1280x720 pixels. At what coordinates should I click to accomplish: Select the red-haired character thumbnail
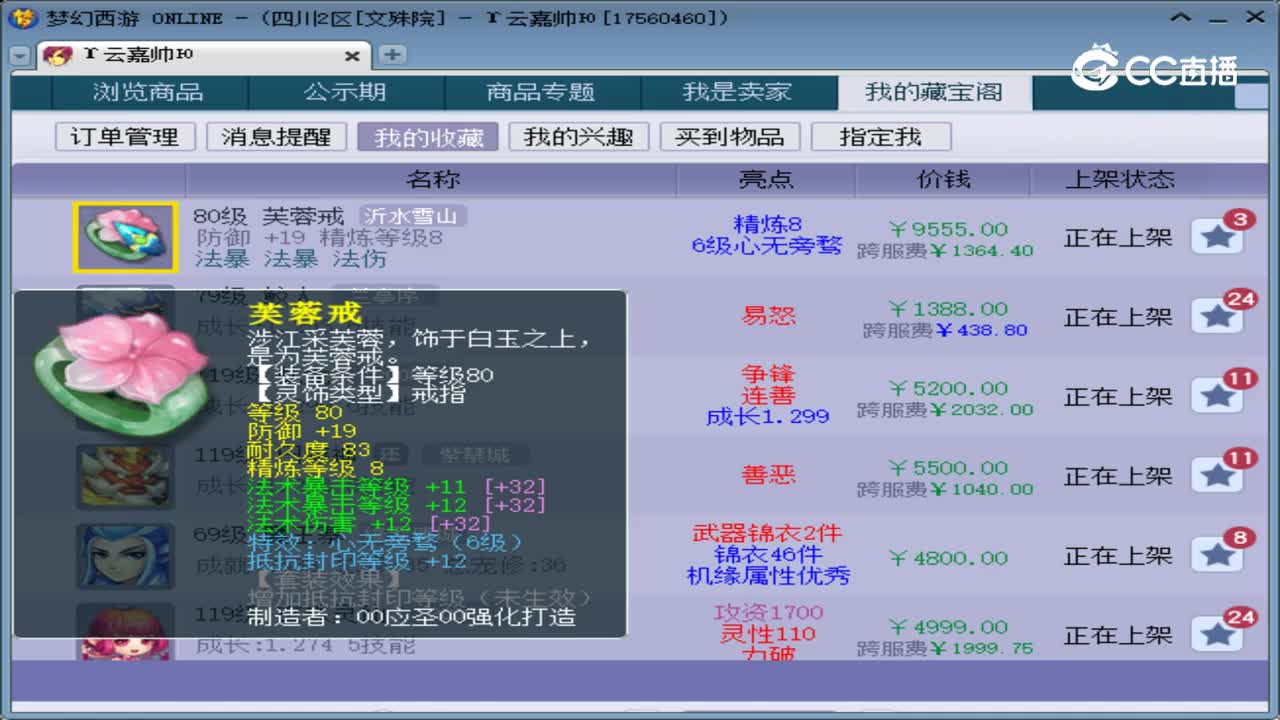pyautogui.click(x=125, y=632)
